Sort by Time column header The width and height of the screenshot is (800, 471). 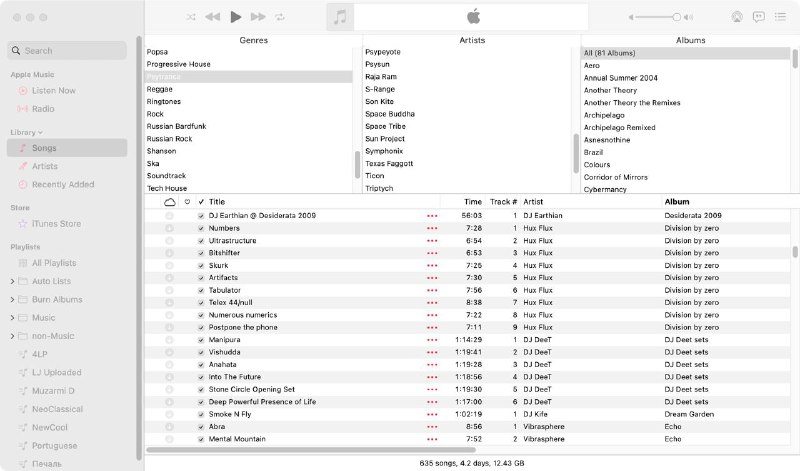pos(473,202)
